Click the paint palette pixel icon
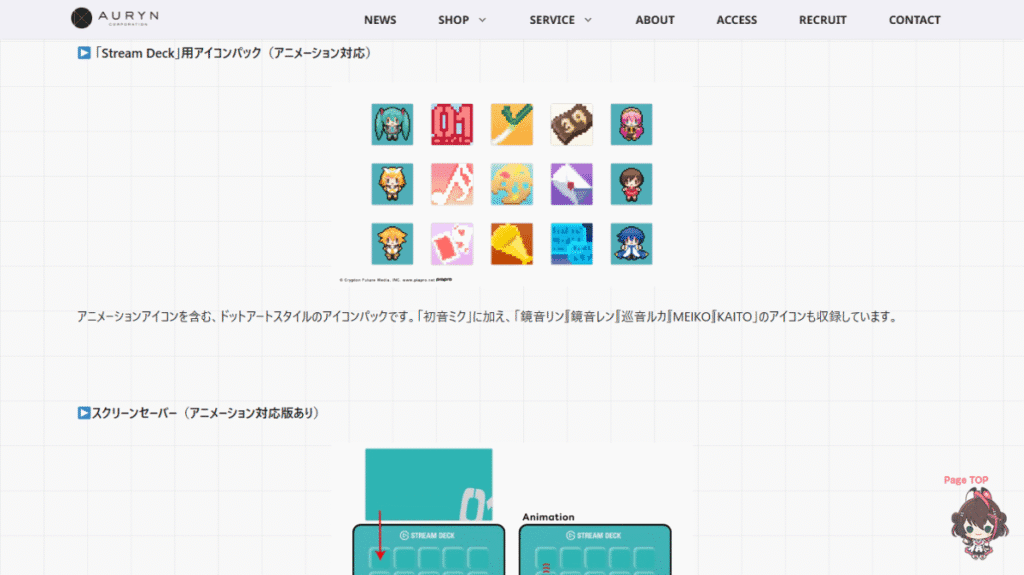The image size is (1024, 575). tap(512, 184)
